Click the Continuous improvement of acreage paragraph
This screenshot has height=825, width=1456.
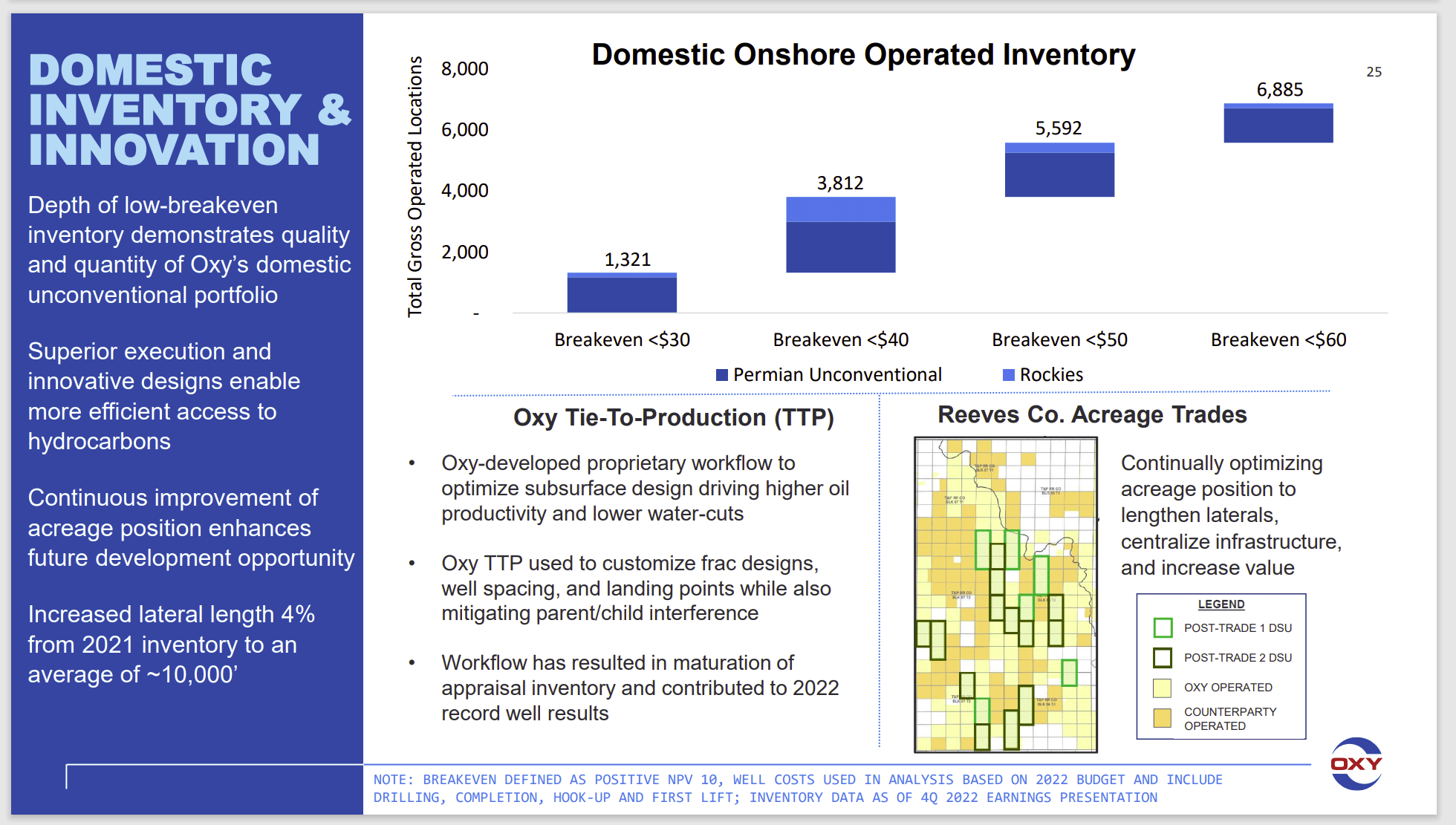point(191,528)
